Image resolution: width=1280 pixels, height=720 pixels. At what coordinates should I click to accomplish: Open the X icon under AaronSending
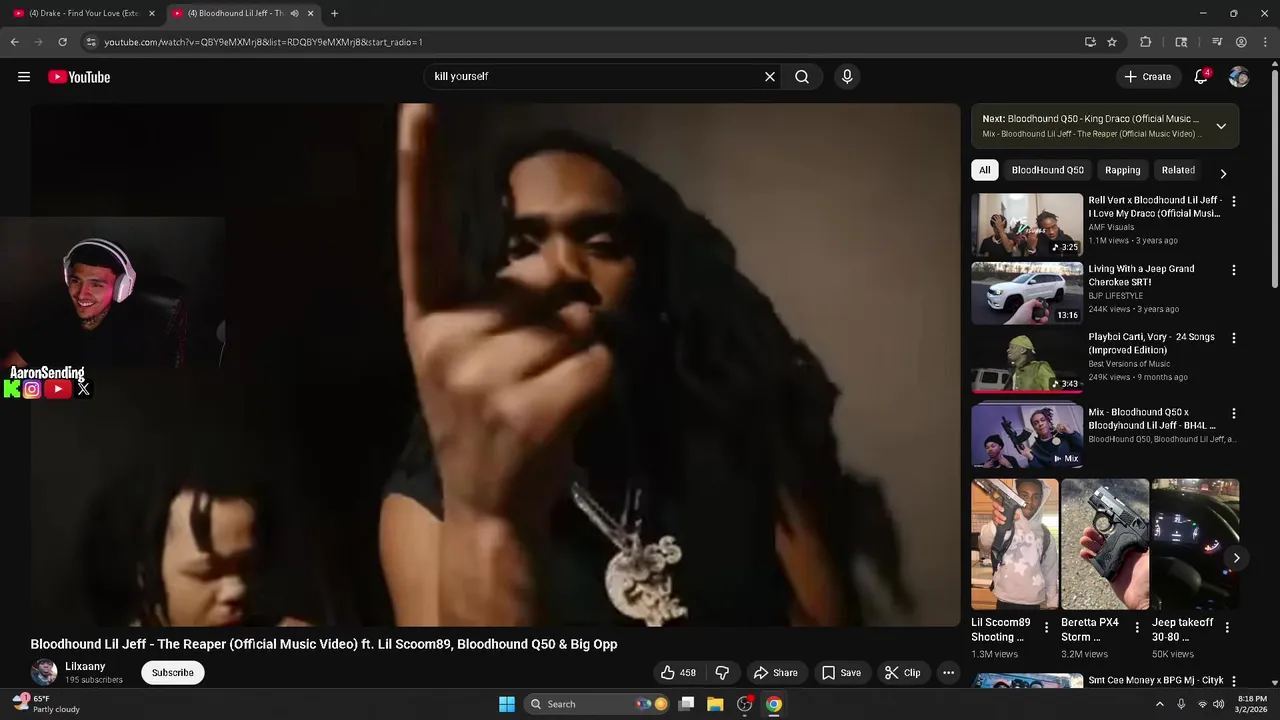[x=84, y=390]
